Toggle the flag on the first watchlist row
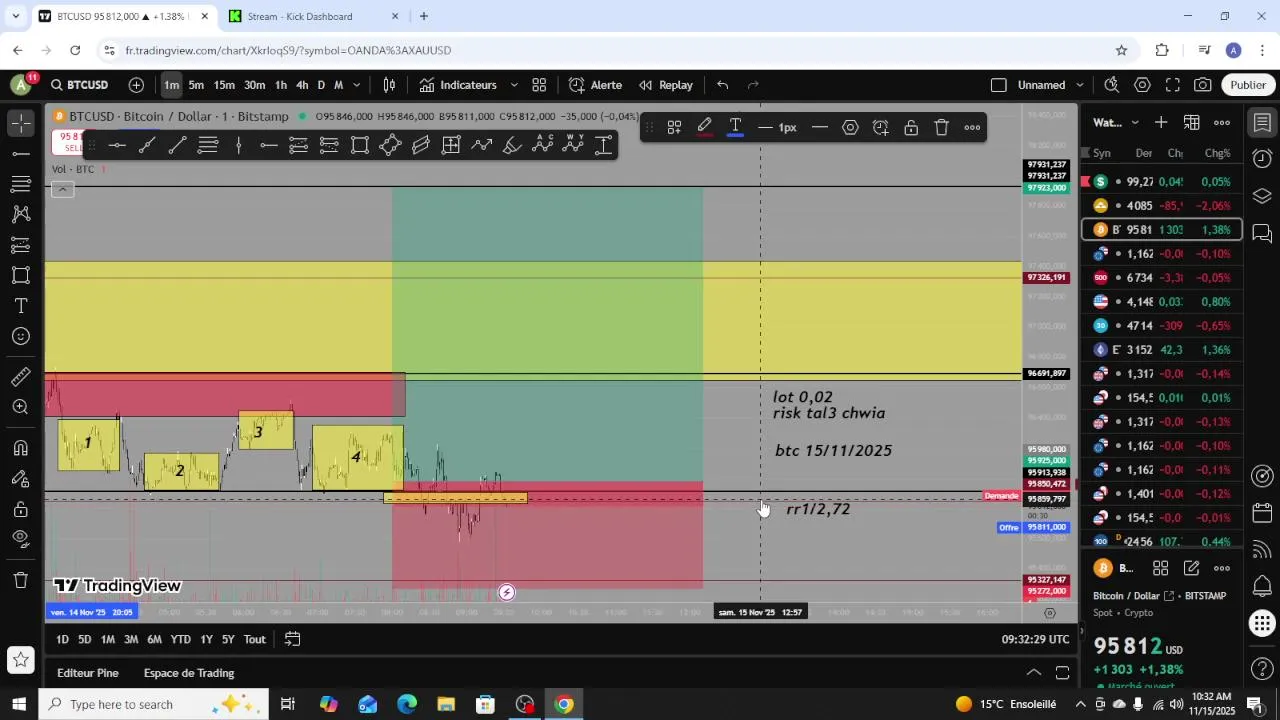The width and height of the screenshot is (1280, 720). 1086,182
